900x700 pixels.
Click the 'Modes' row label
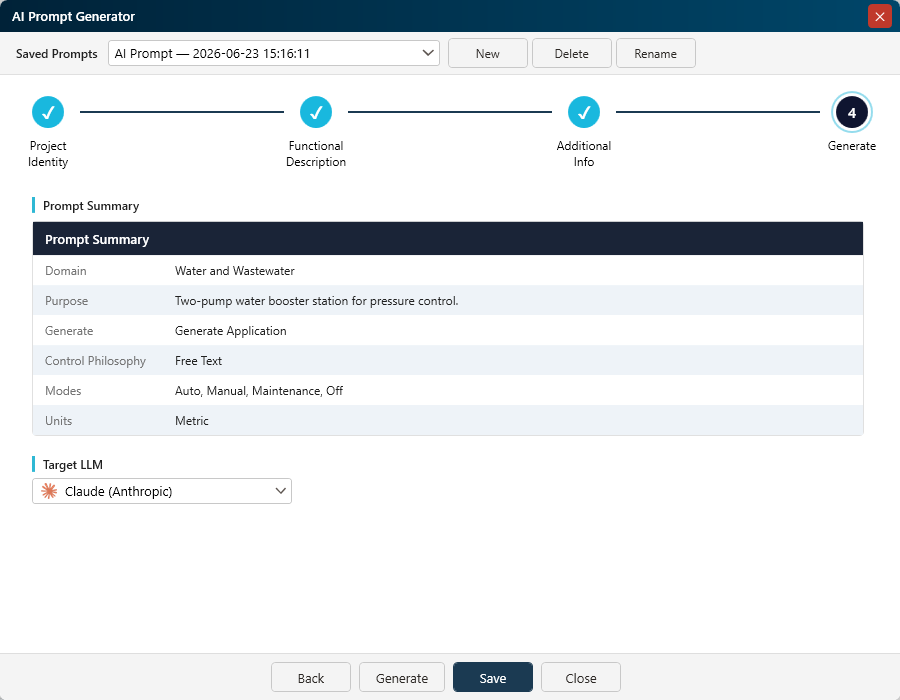63,391
